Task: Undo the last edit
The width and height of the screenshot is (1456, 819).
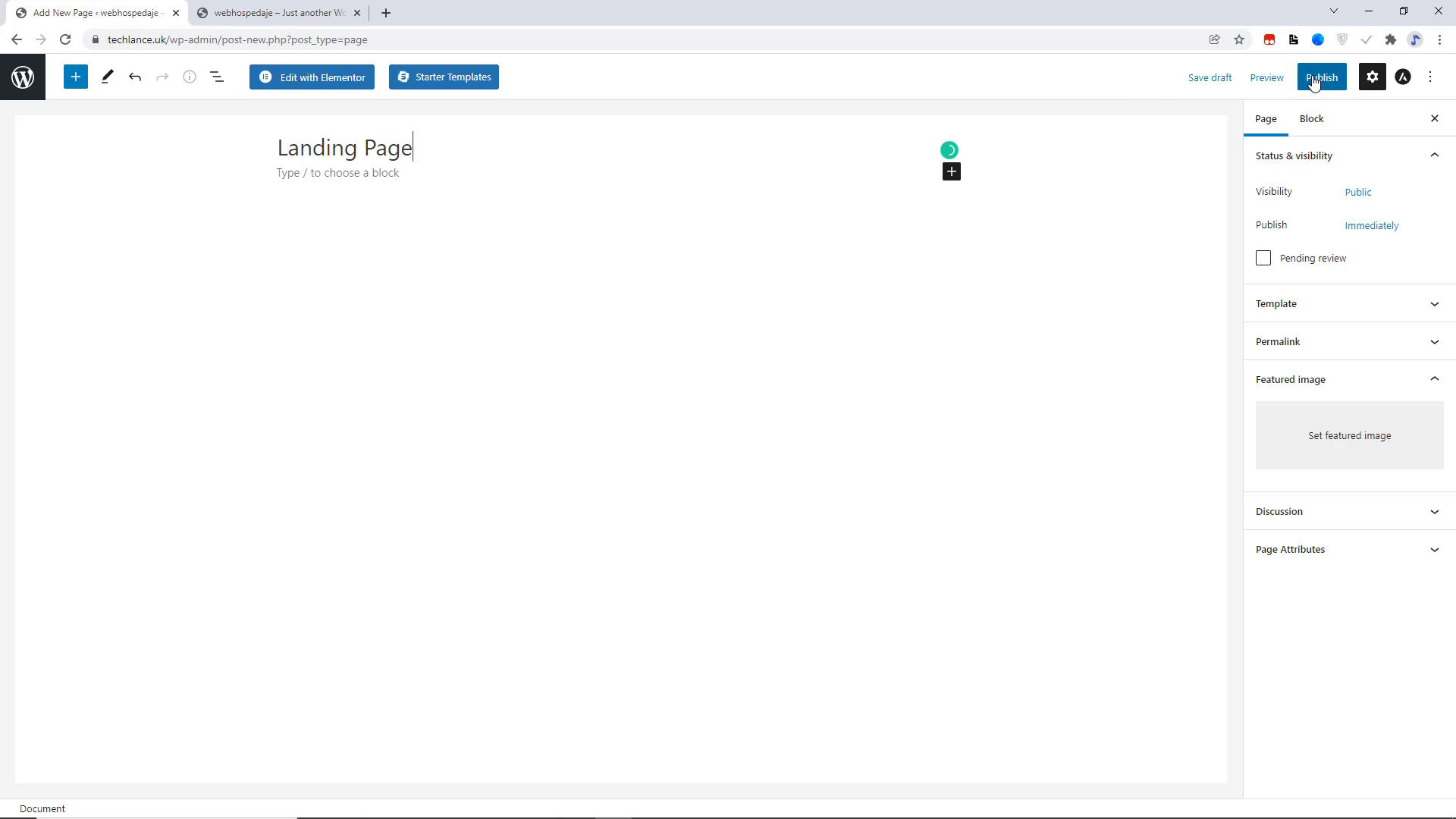Action: pos(135,77)
